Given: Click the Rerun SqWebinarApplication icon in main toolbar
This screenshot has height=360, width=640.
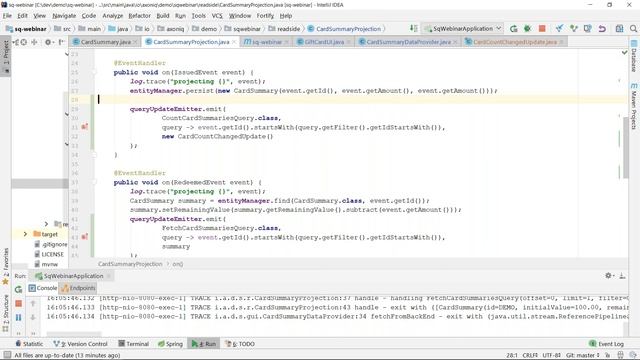Looking at the screenshot, I should pos(513,29).
